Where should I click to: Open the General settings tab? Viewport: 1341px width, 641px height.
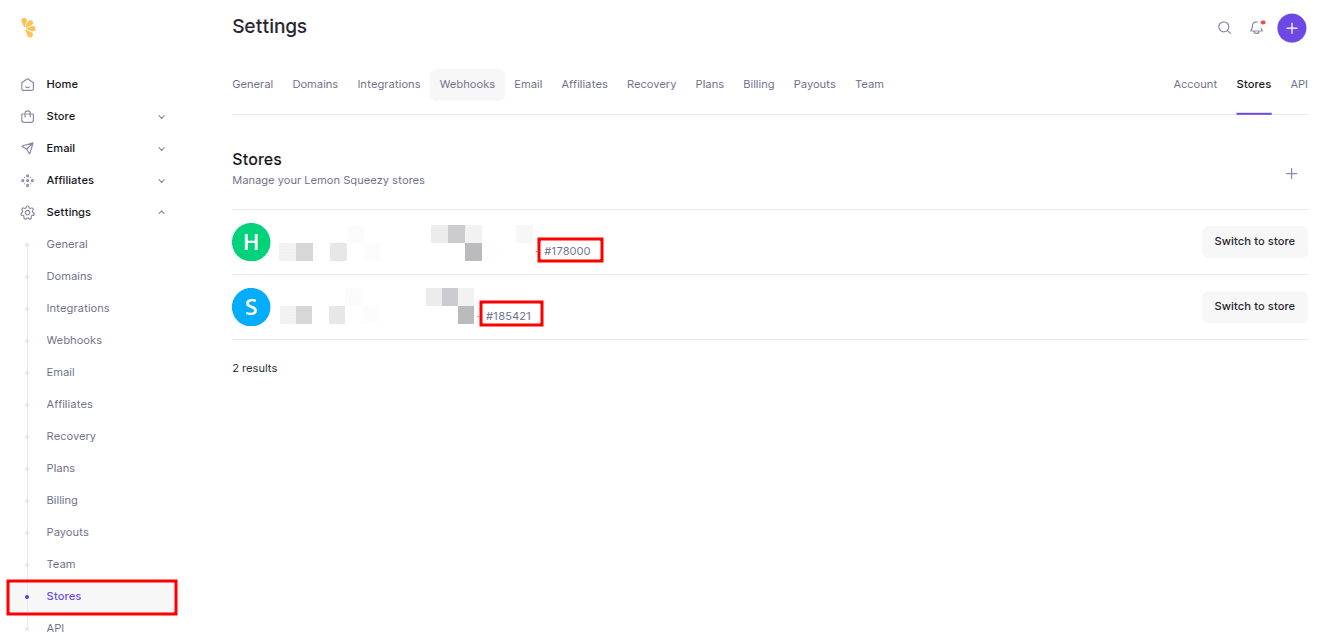[253, 85]
